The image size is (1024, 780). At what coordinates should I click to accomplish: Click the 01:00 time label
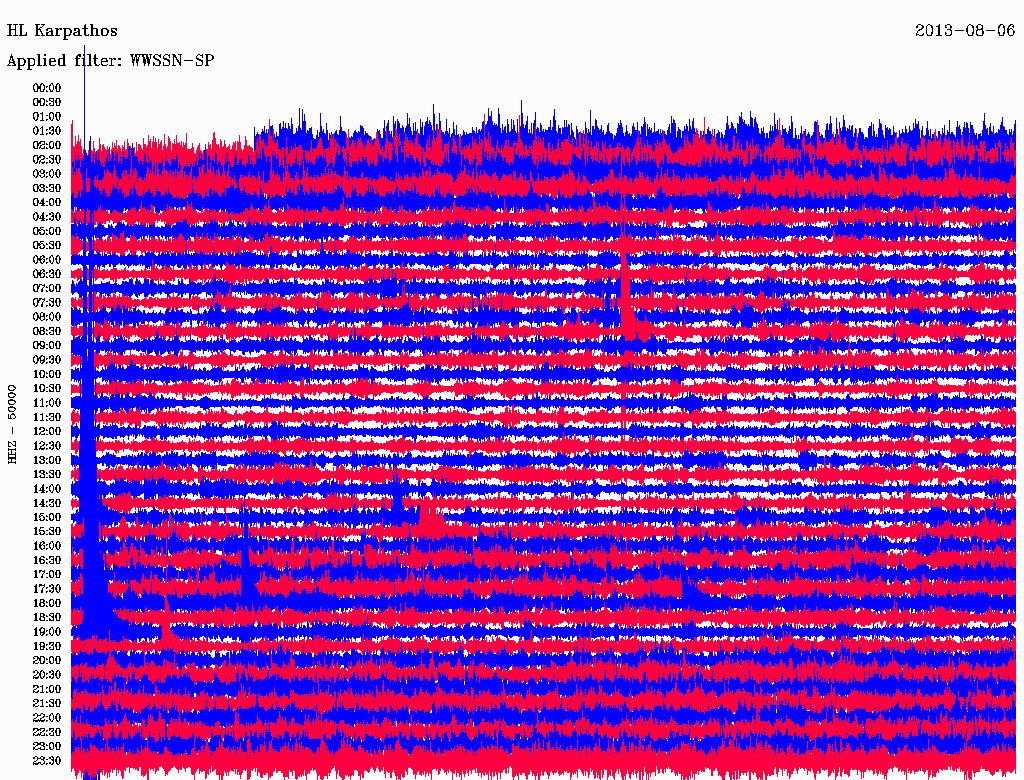(x=47, y=117)
